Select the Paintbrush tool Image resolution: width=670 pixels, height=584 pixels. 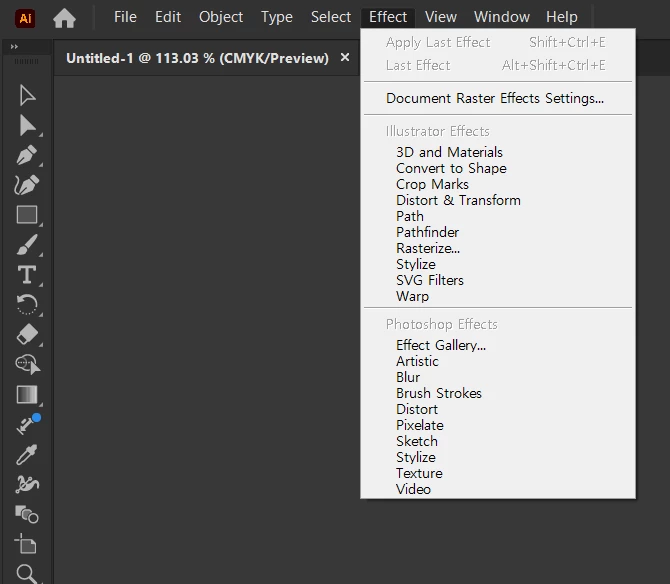[x=27, y=245]
